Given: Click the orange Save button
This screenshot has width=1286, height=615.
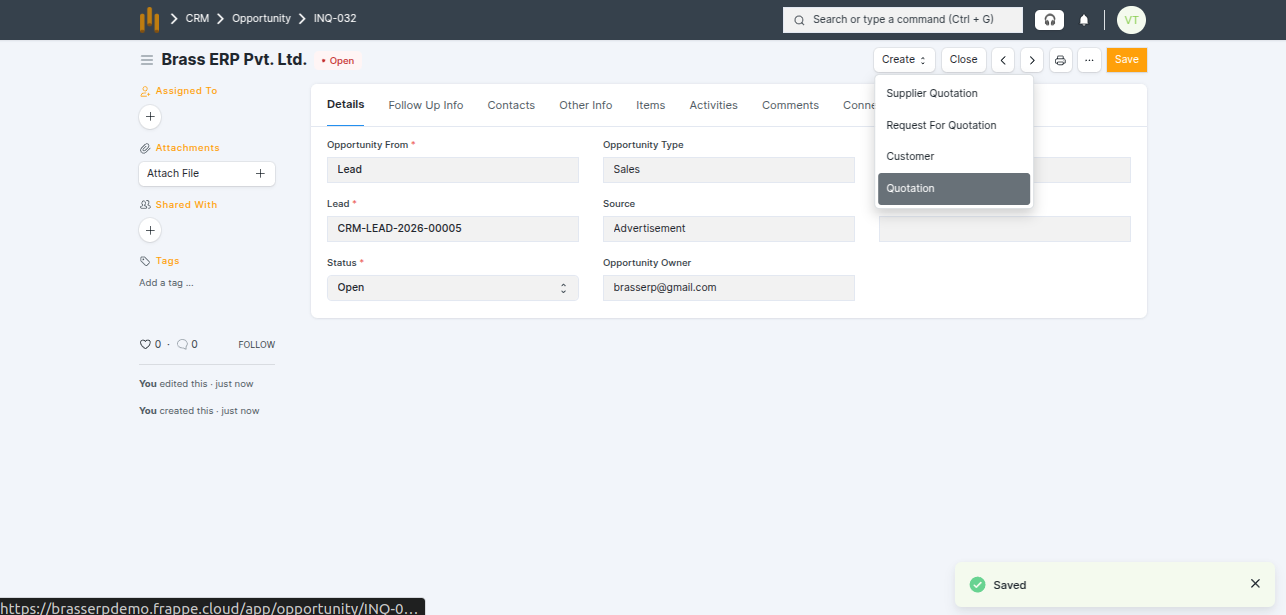Looking at the screenshot, I should 1126,60.
